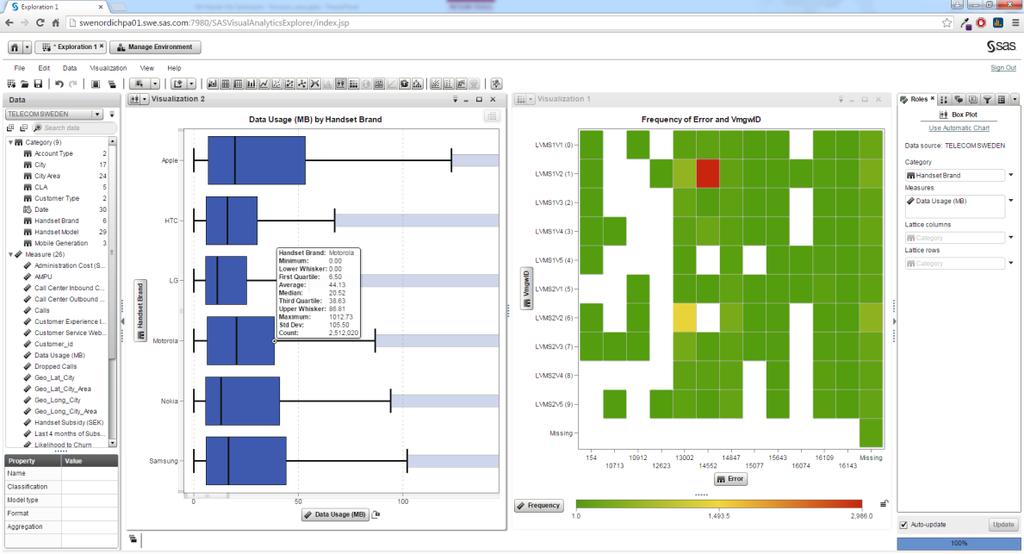Select the Sankey Diagram toolbar icon
This screenshot has height=554, width=1024.
[315, 84]
